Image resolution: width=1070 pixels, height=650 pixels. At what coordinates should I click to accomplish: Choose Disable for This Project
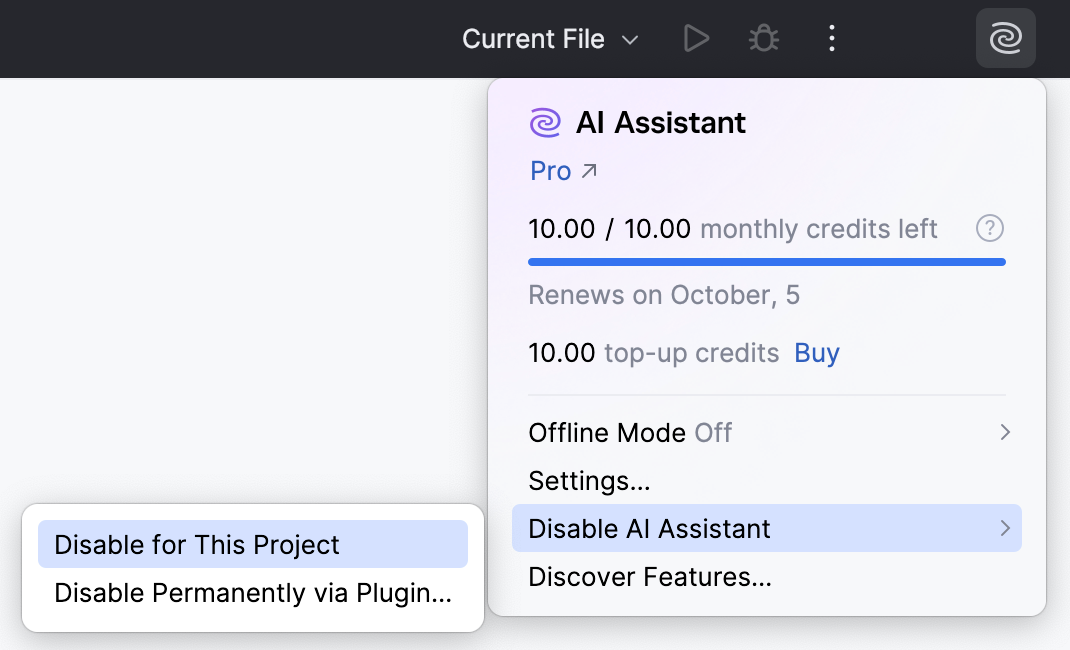252,544
